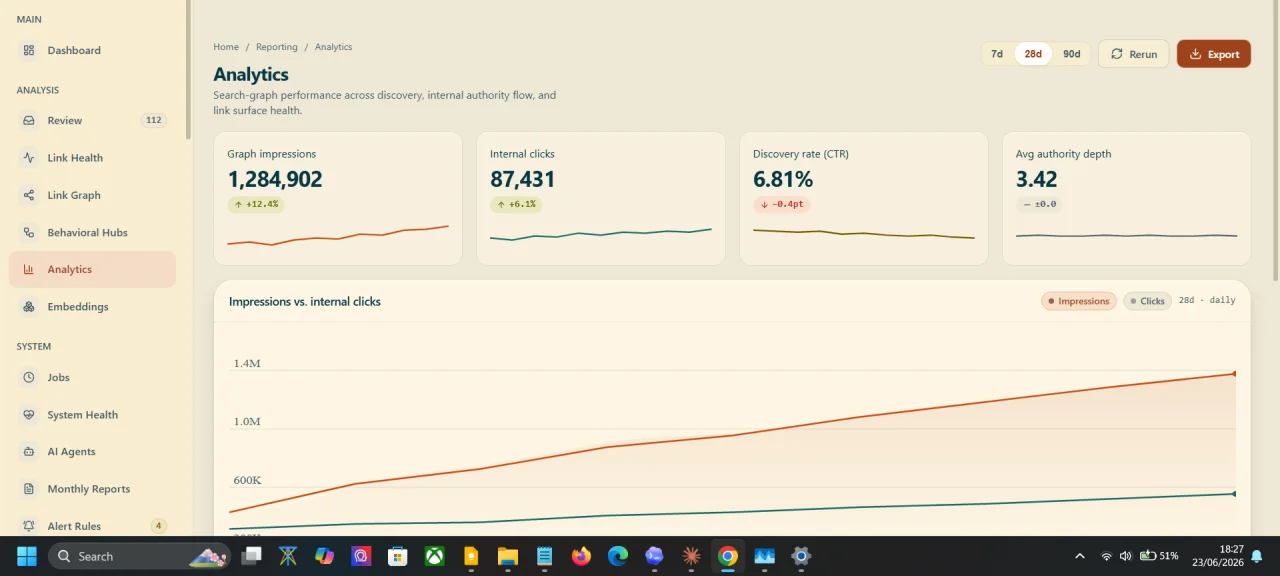Click the Graph impressions value 1,284,902
Image resolution: width=1280 pixels, height=576 pixels.
pos(275,180)
